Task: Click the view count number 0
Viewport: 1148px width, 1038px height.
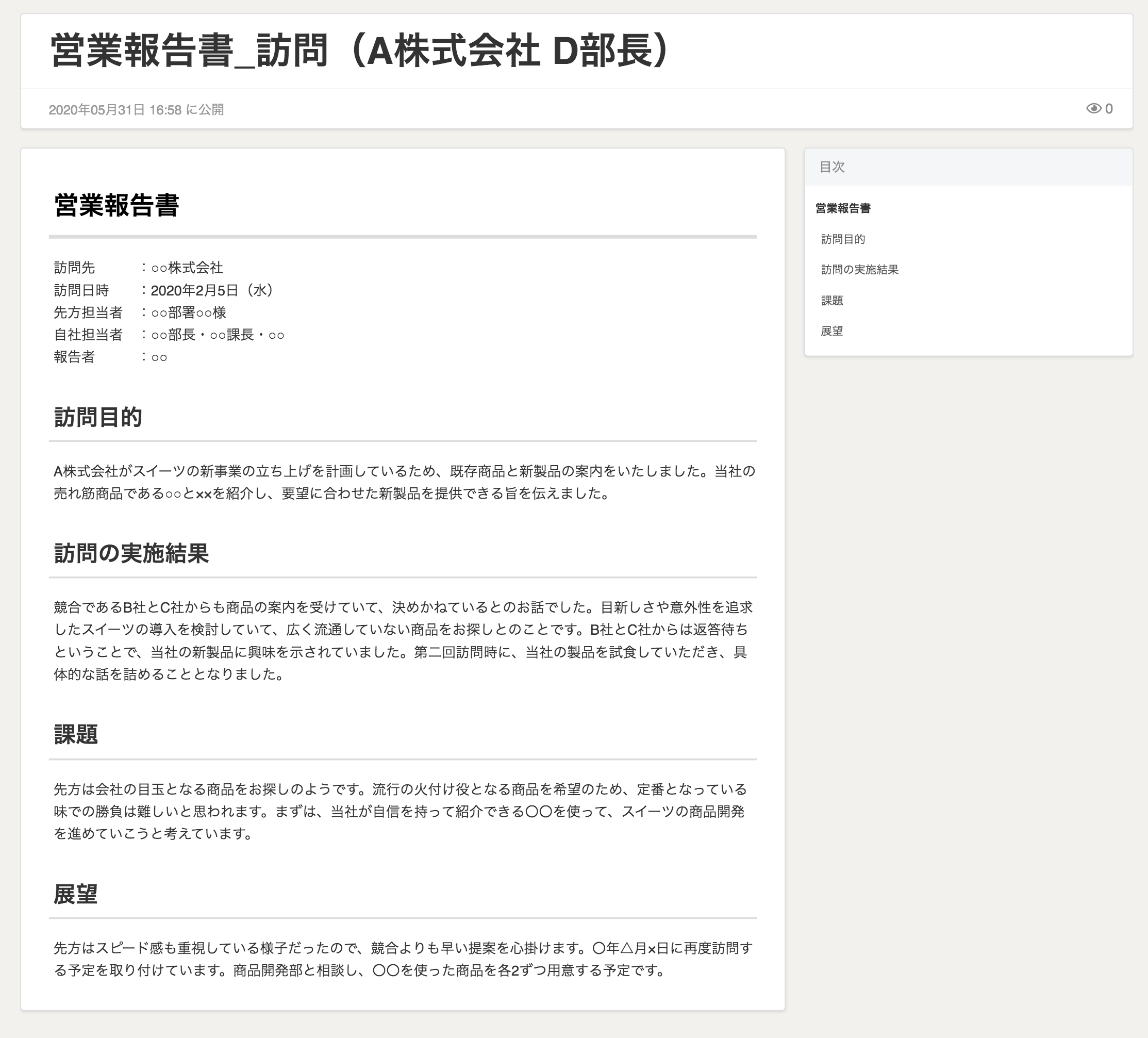Action: coord(1109,109)
